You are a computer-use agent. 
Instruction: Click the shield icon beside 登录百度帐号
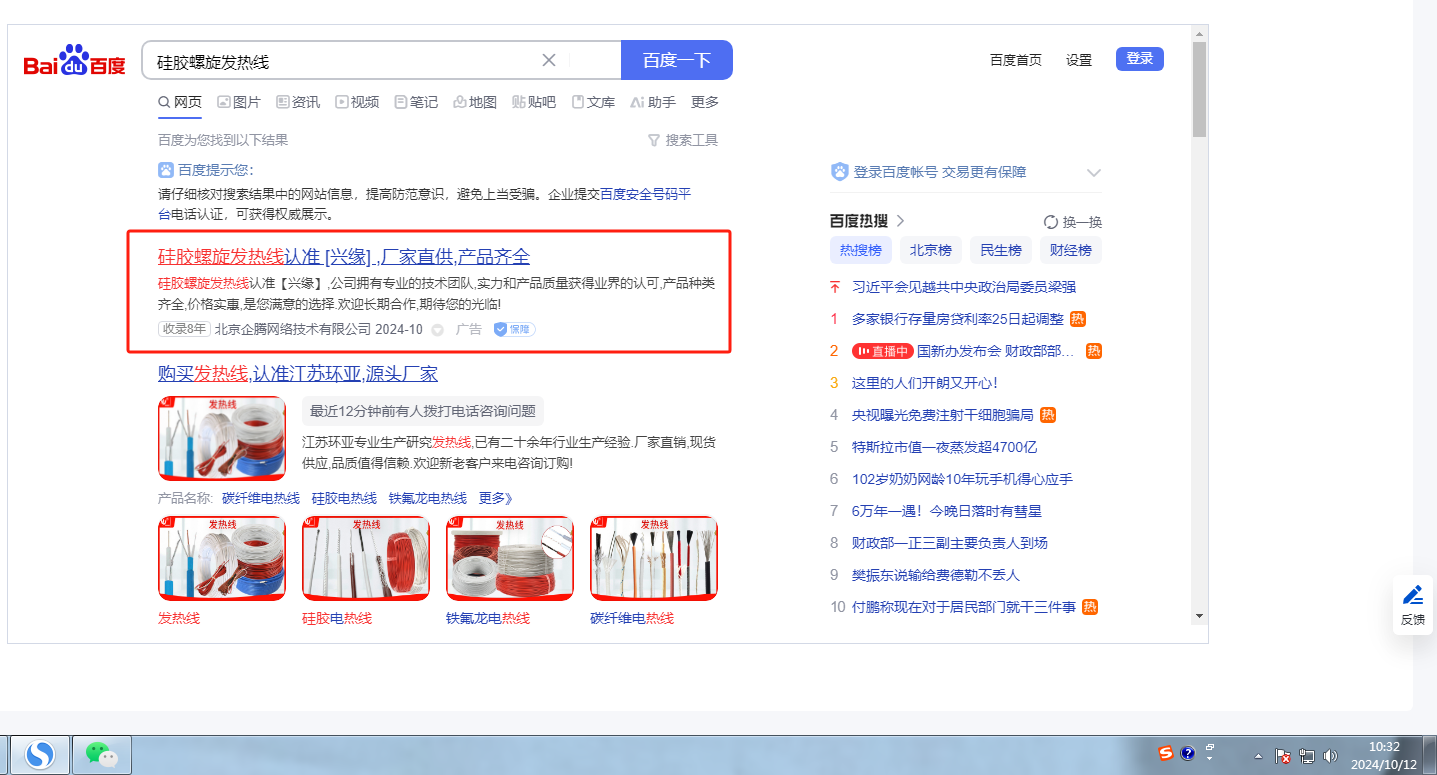(x=839, y=172)
